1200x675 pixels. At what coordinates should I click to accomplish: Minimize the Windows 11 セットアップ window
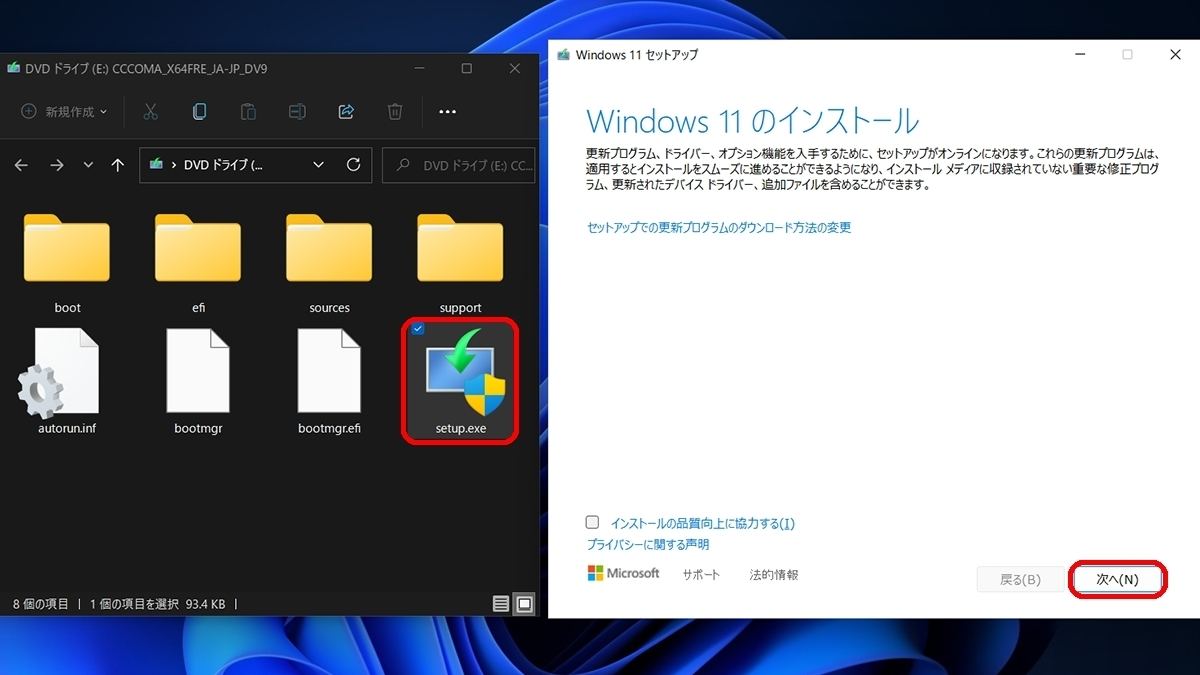pos(1079,55)
